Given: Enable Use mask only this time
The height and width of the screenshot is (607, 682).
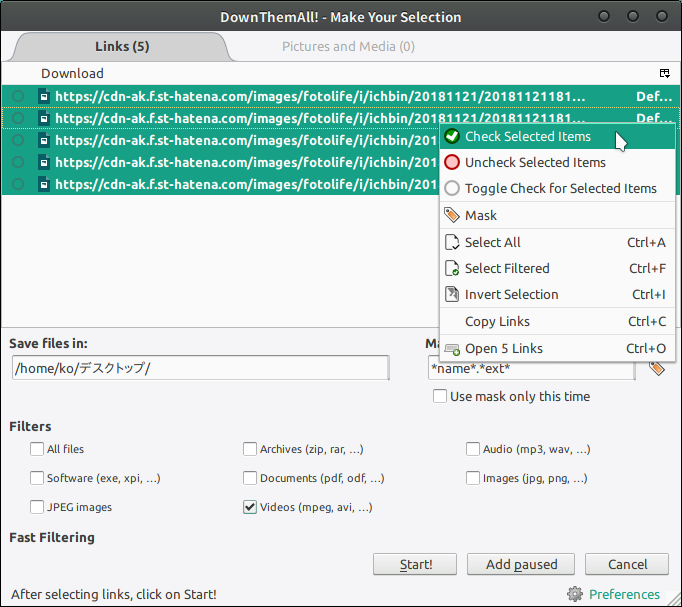Looking at the screenshot, I should (x=440, y=396).
